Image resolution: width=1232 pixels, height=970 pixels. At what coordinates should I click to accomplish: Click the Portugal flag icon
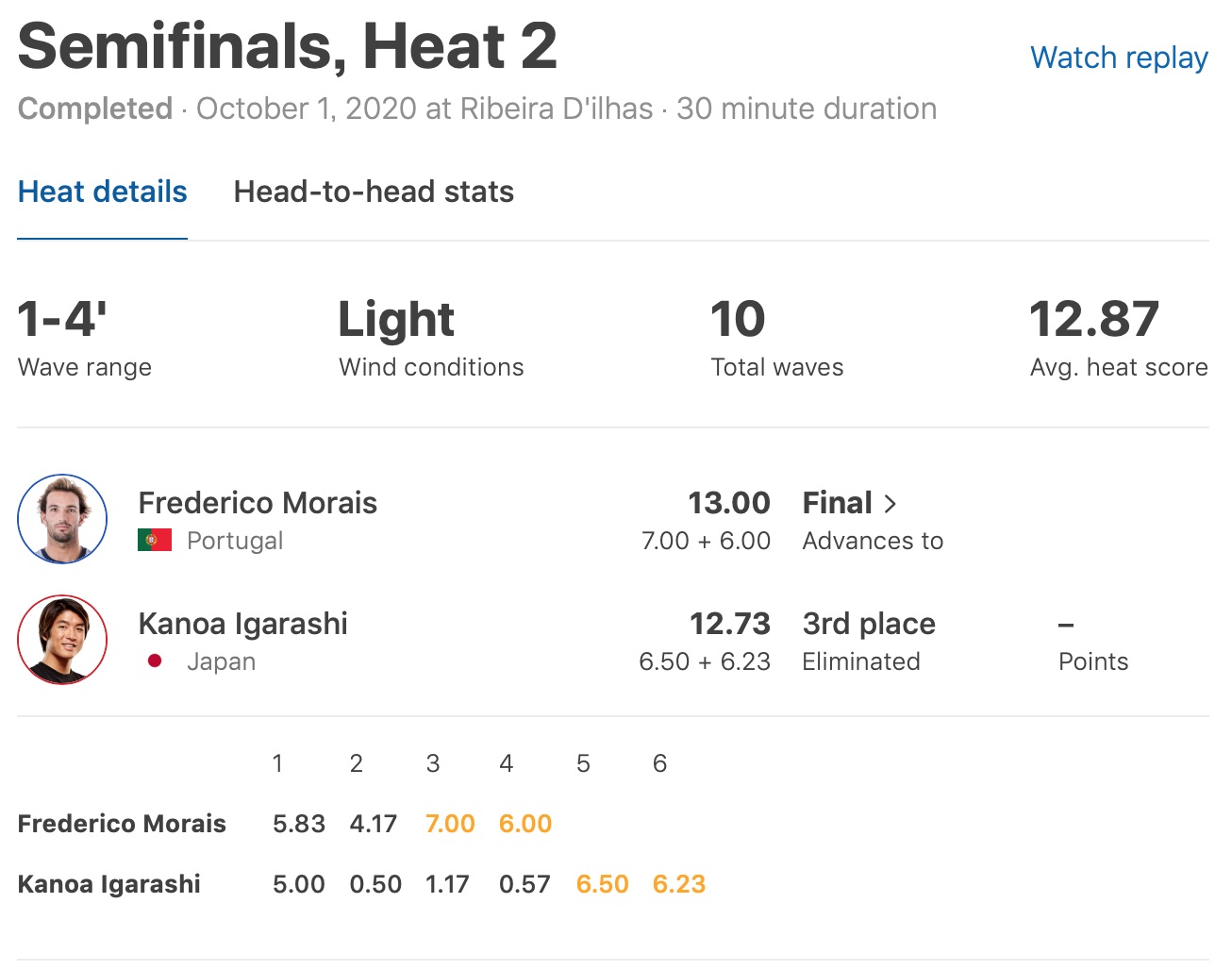click(155, 541)
